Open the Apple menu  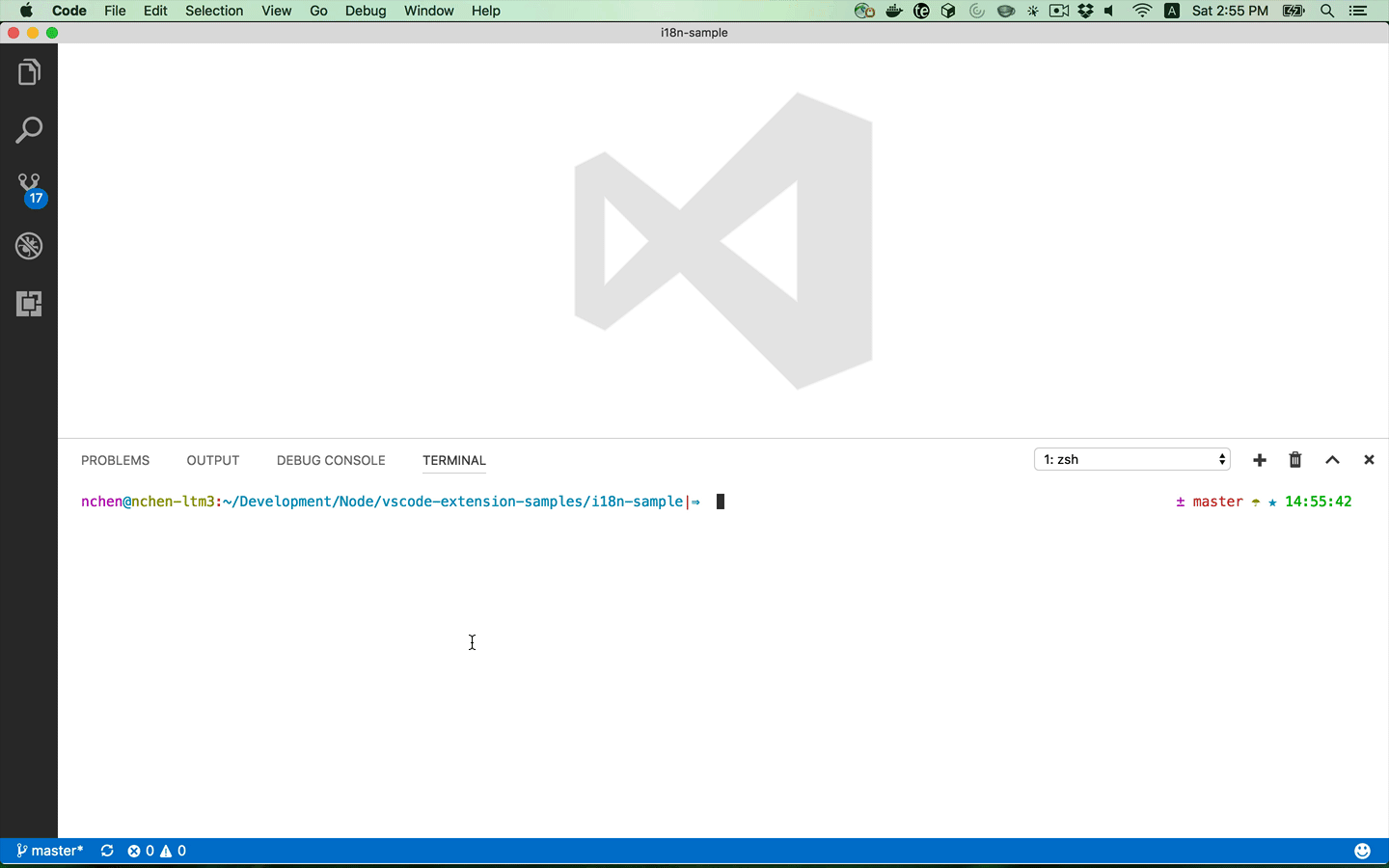tap(26, 11)
